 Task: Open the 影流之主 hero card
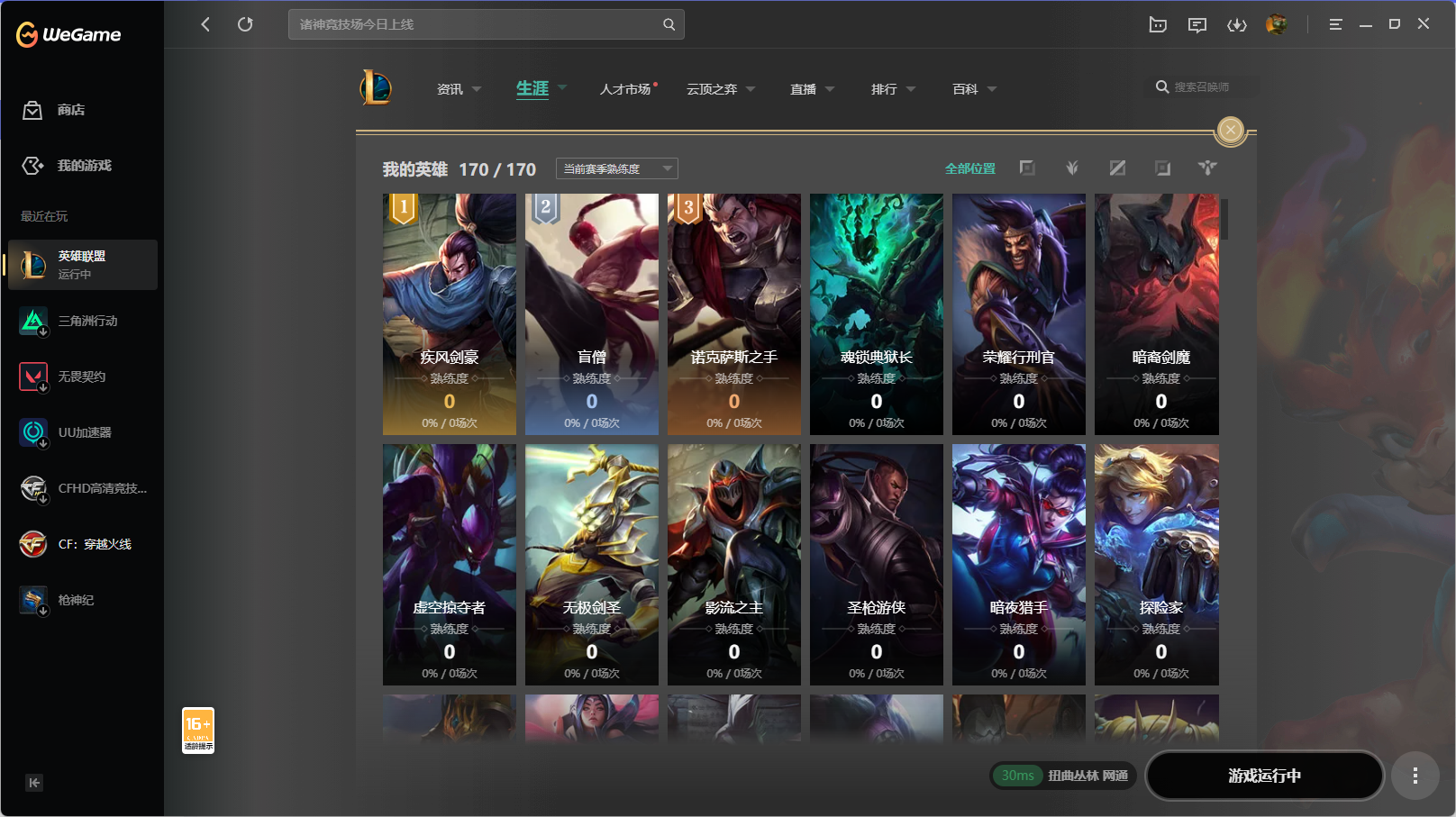tap(734, 565)
